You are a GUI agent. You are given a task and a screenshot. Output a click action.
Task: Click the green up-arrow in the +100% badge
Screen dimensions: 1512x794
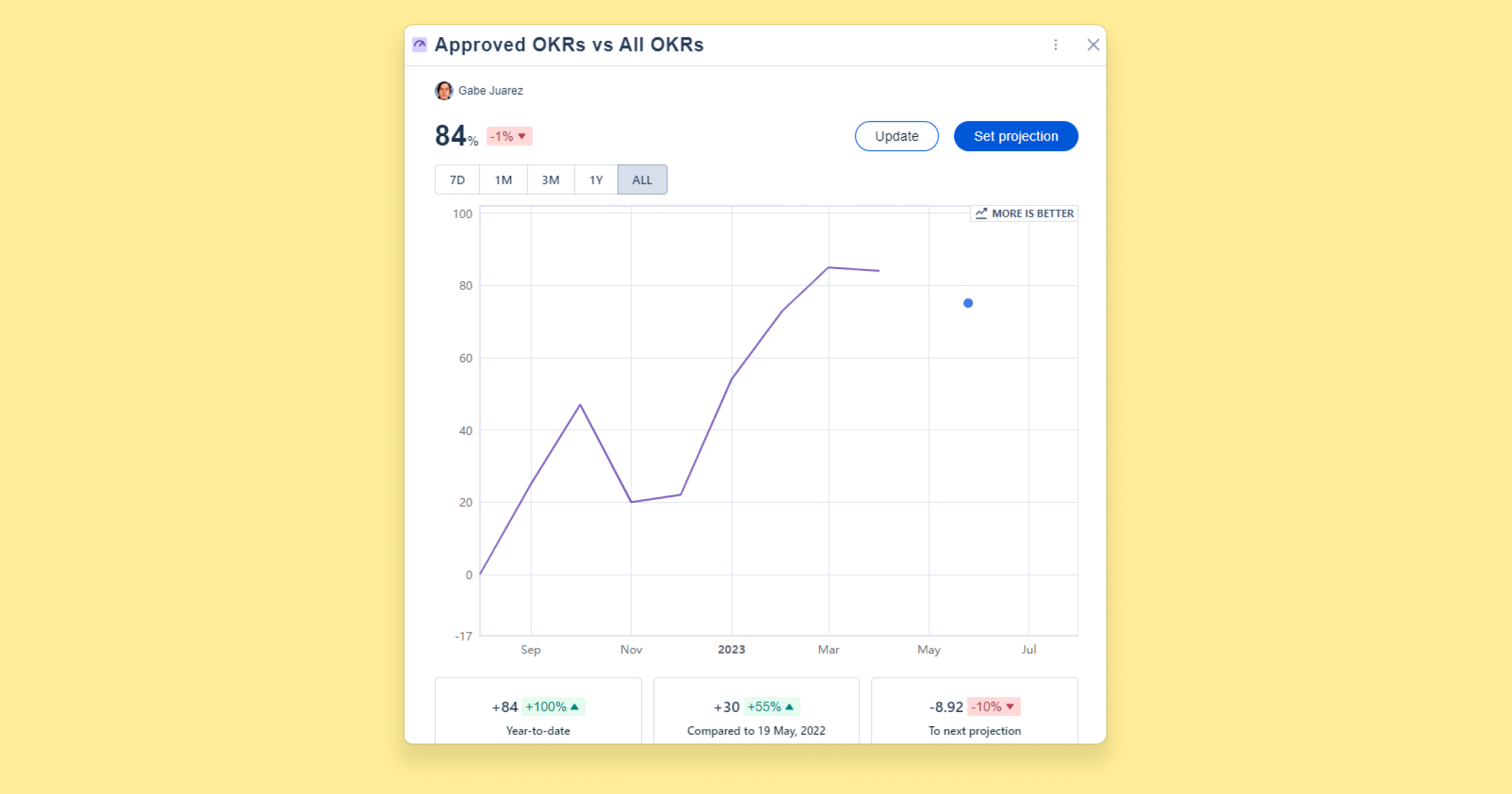tap(575, 706)
